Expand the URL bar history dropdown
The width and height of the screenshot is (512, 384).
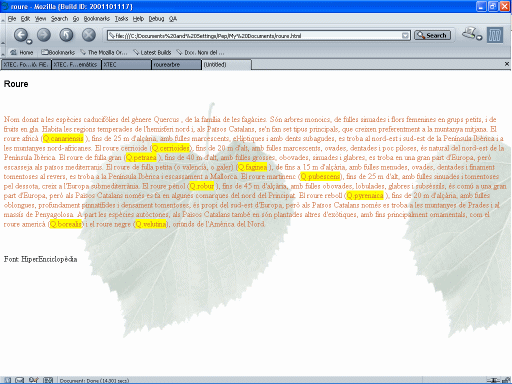(405, 35)
